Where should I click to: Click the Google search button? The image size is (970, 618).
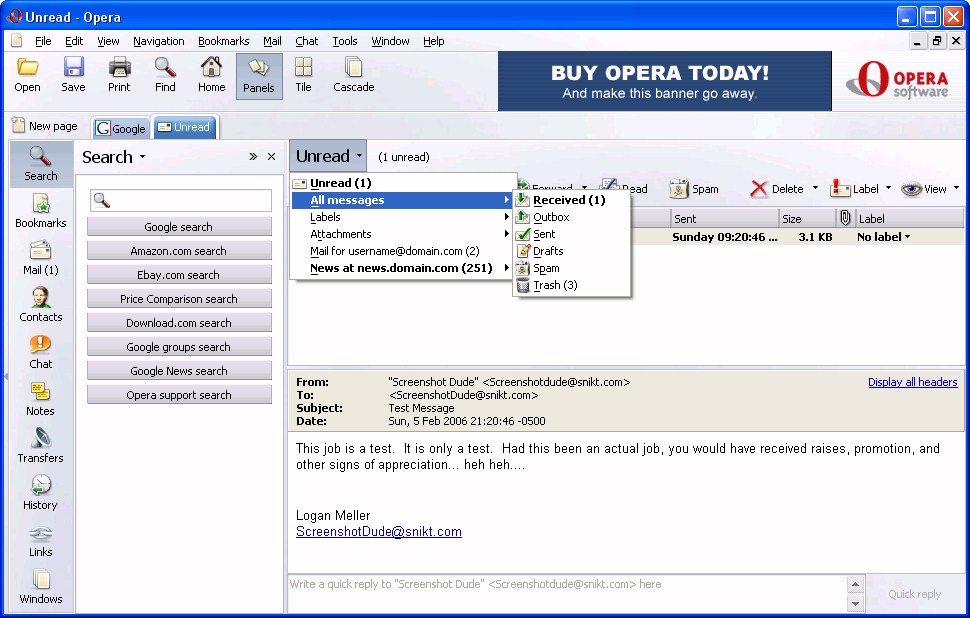pyautogui.click(x=178, y=227)
